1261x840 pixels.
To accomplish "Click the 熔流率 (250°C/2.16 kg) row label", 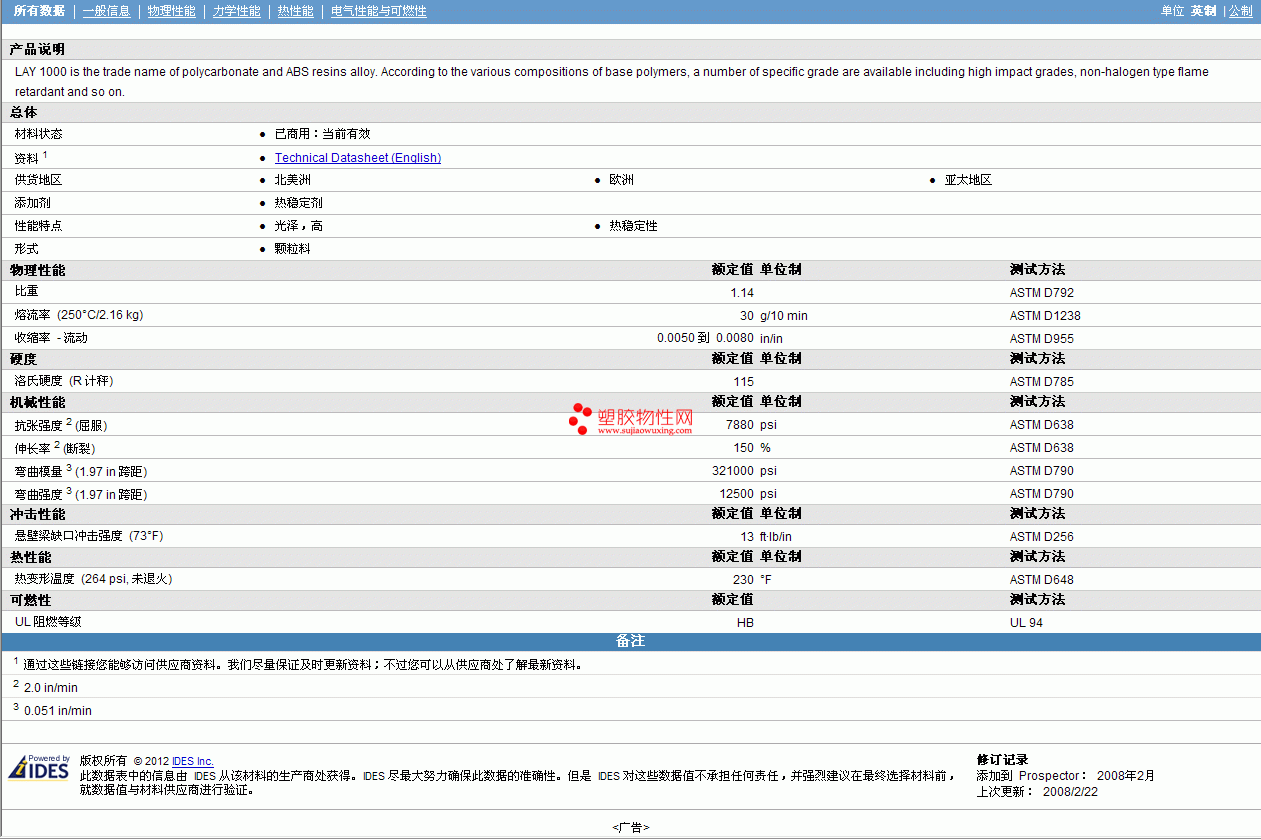I will [x=78, y=315].
